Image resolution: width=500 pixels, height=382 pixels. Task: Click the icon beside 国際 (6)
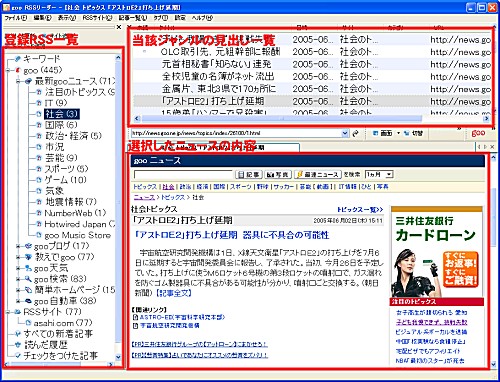coord(39,125)
